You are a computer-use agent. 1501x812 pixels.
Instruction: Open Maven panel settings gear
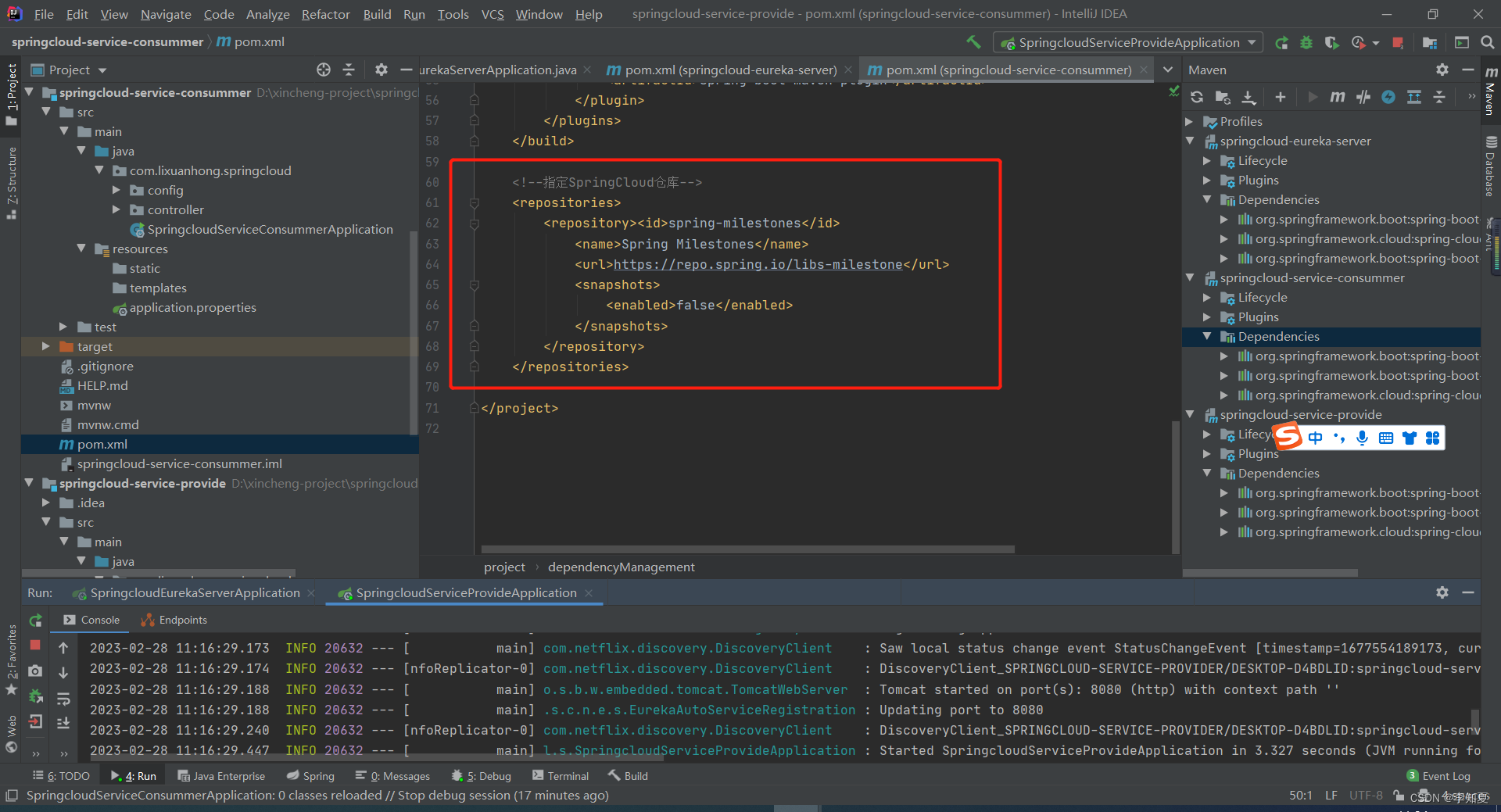(1442, 70)
